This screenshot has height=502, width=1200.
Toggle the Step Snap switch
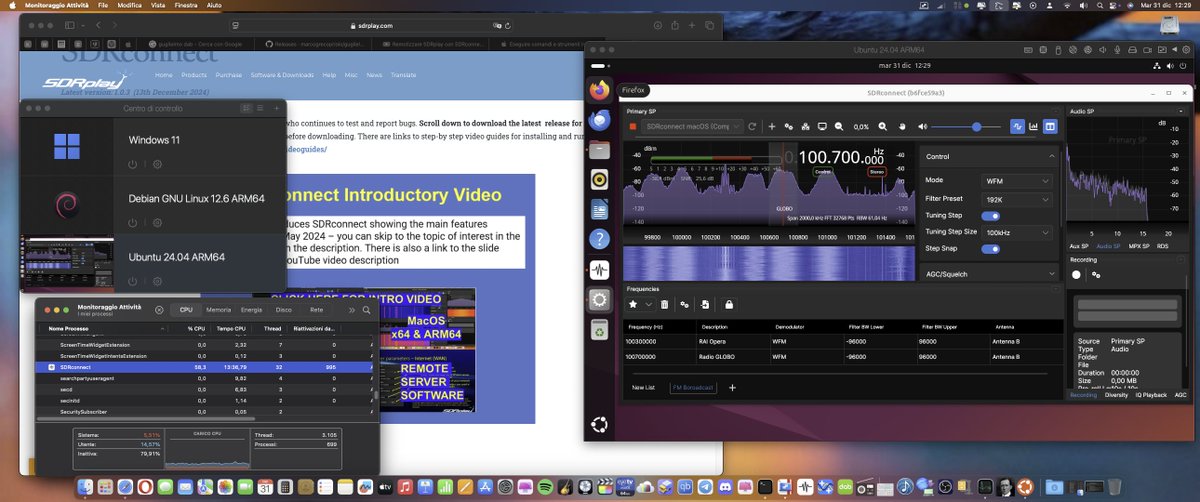click(x=991, y=248)
